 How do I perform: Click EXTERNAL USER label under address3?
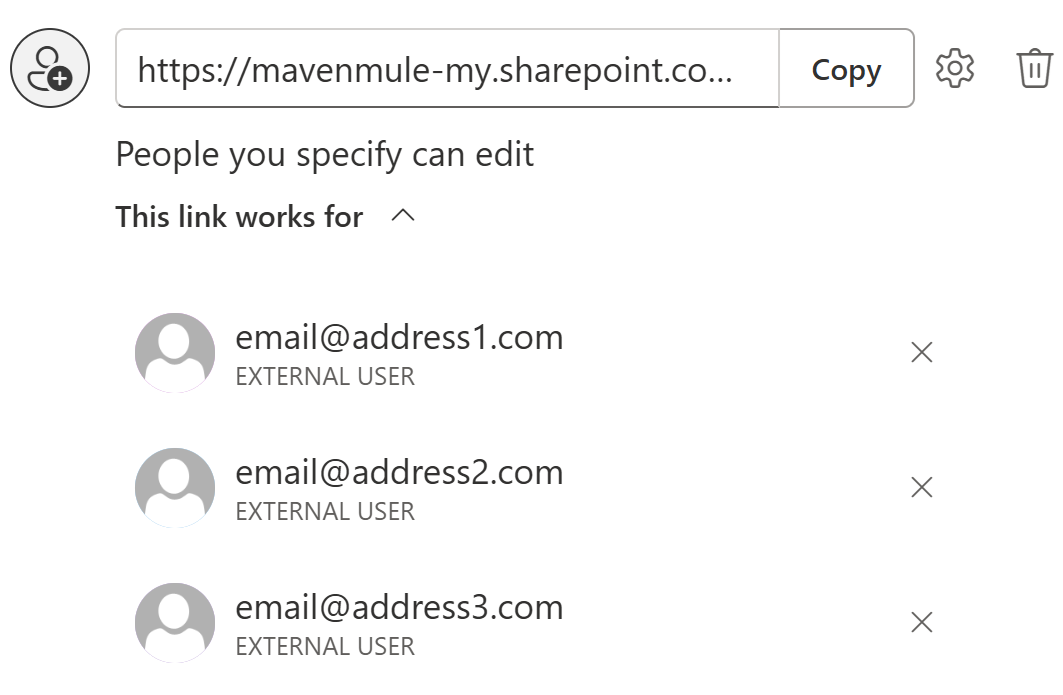[325, 647]
